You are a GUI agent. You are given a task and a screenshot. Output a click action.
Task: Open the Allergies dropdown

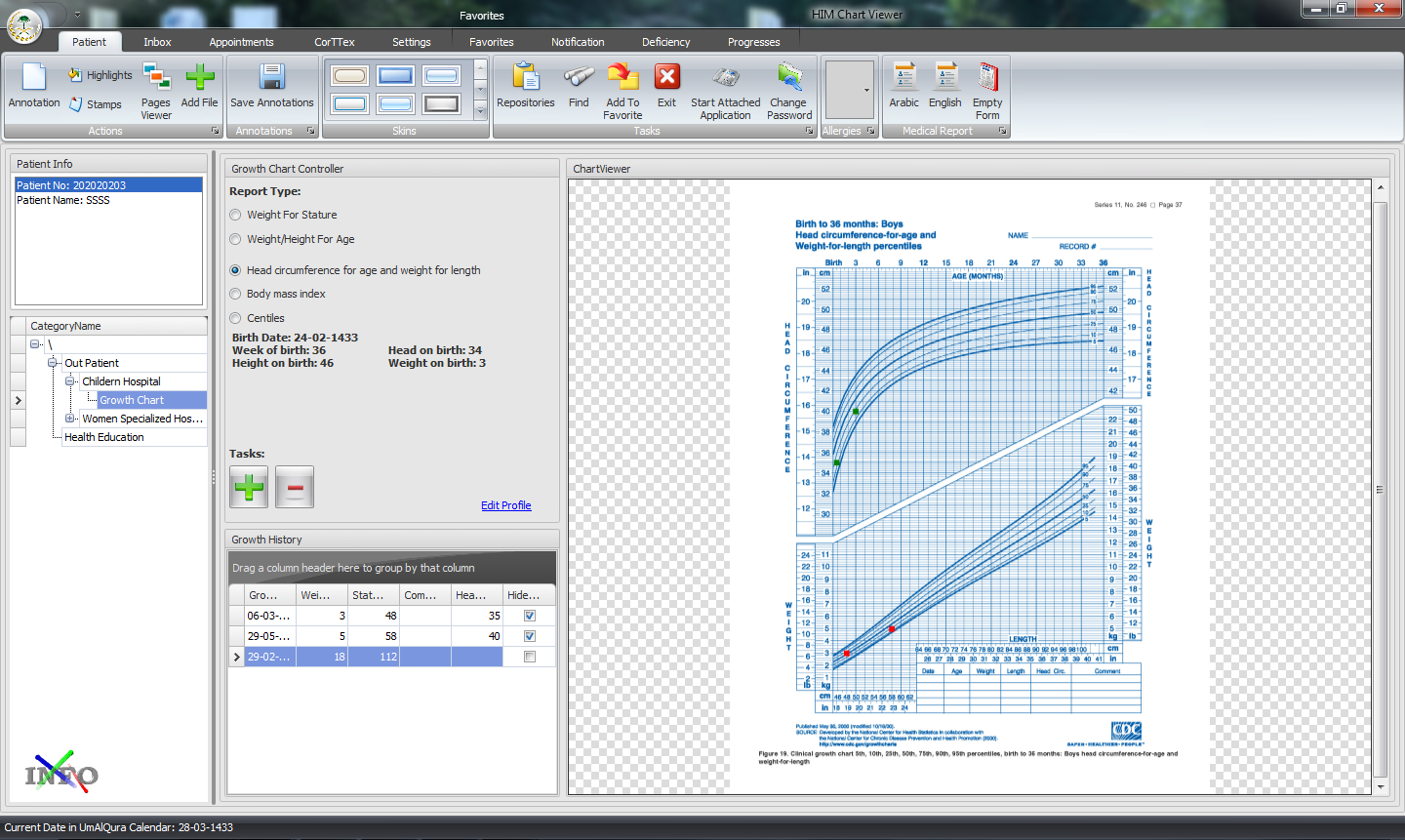tap(866, 91)
